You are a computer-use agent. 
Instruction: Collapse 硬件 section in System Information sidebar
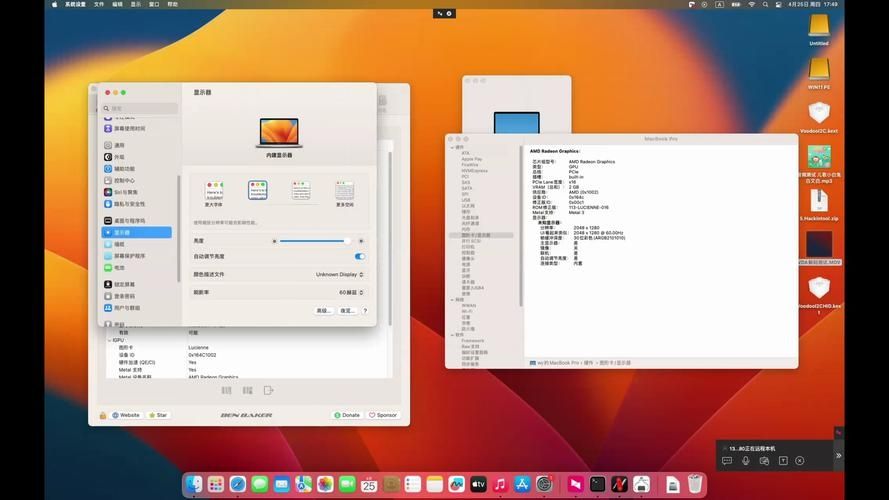[x=452, y=147]
